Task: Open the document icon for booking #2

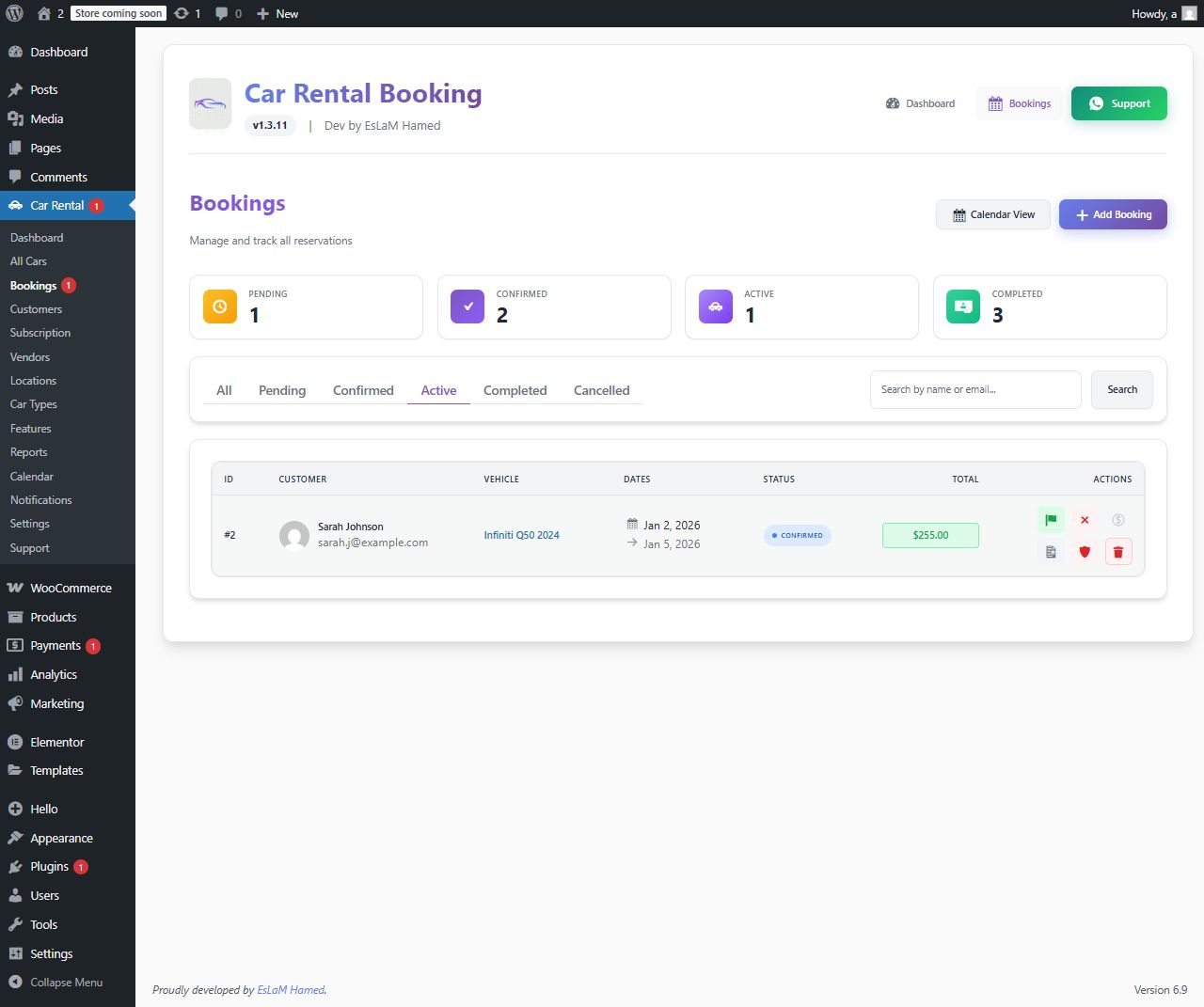Action: (1051, 552)
